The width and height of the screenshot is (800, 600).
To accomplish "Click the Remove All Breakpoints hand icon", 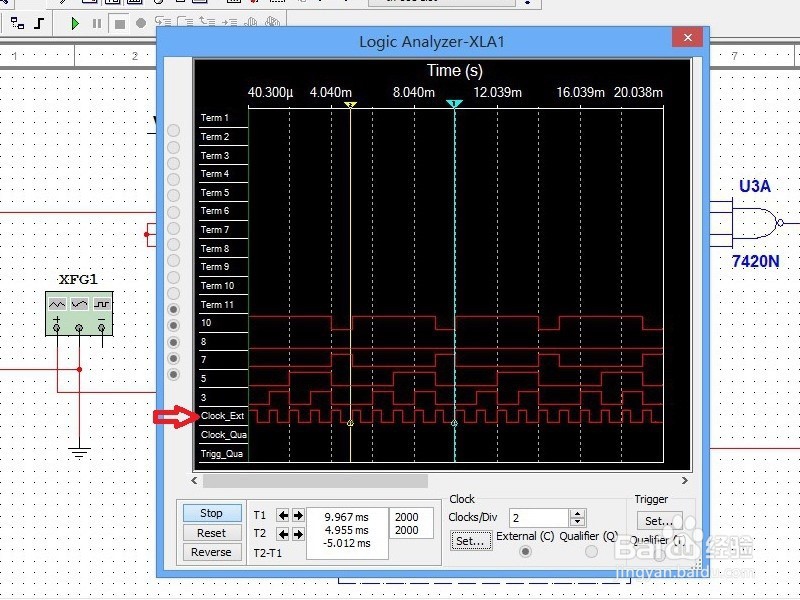I will tap(273, 22).
